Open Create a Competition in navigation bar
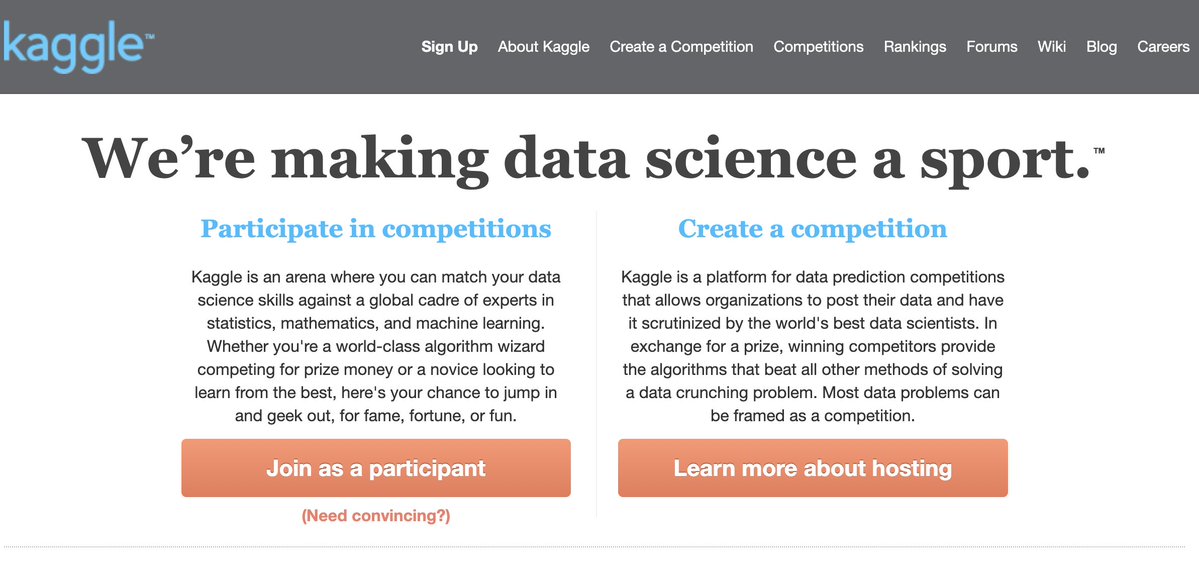This screenshot has height=573, width=1199. (681, 47)
